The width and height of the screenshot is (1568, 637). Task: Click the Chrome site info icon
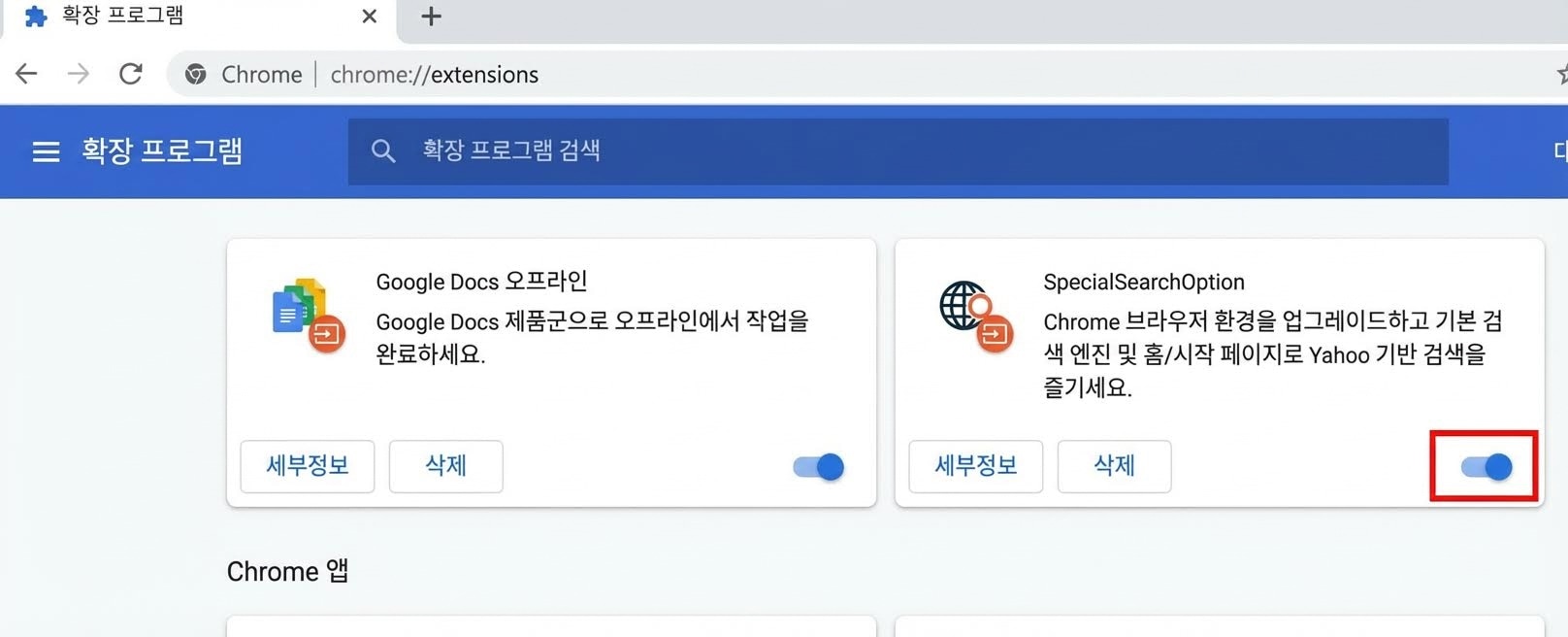tap(196, 75)
